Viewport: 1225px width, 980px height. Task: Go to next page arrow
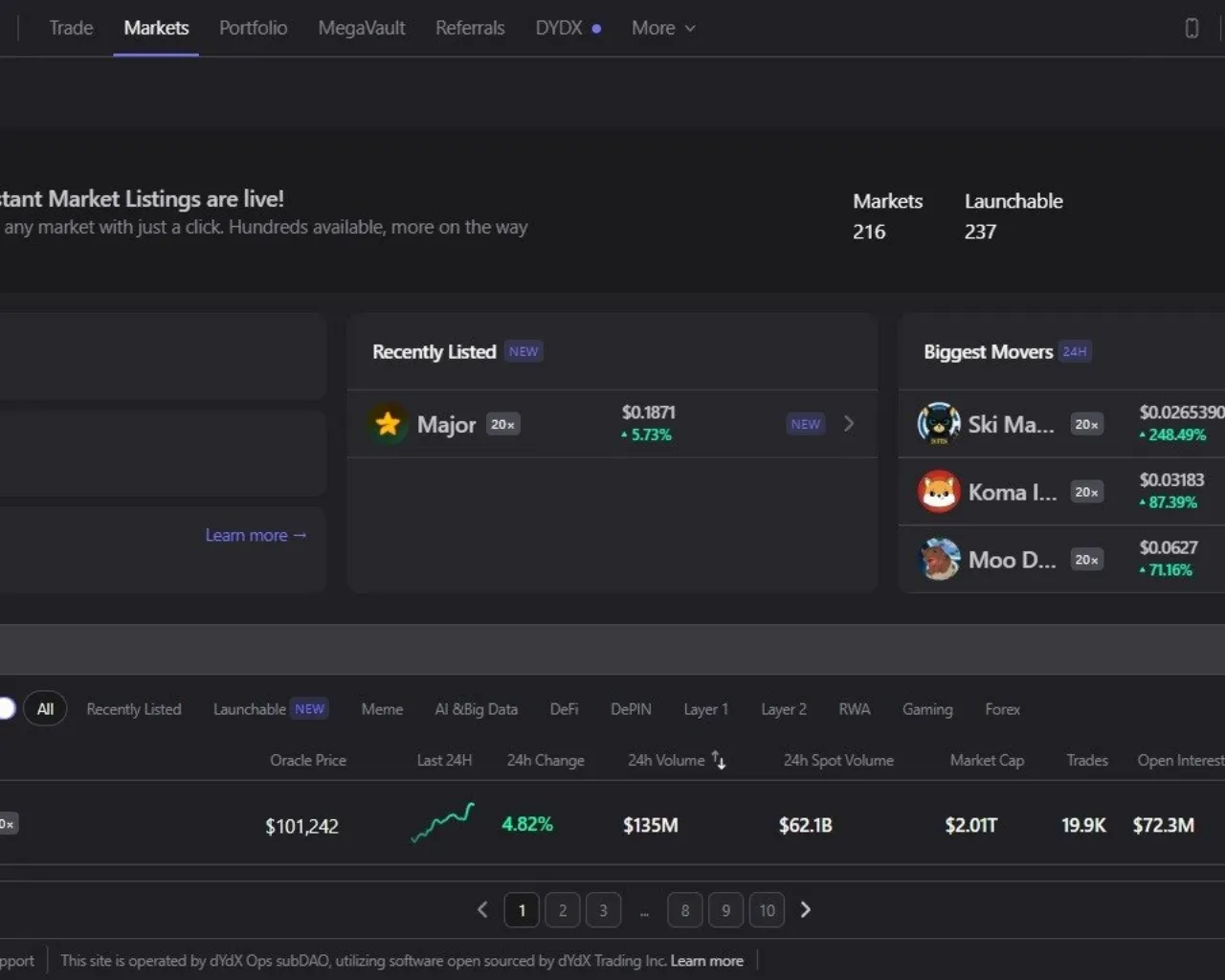[x=806, y=909]
